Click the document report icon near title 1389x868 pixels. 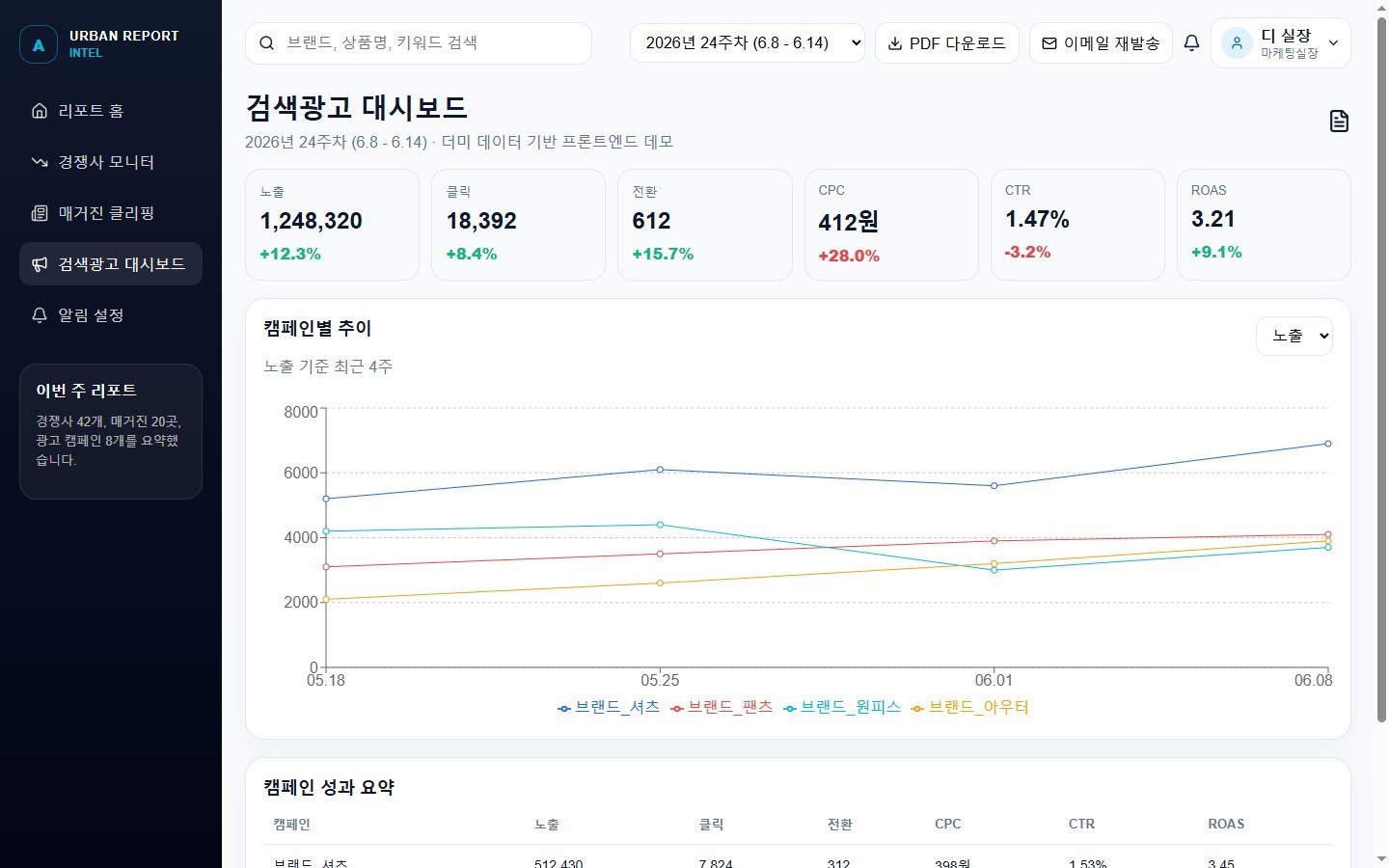pyautogui.click(x=1339, y=121)
